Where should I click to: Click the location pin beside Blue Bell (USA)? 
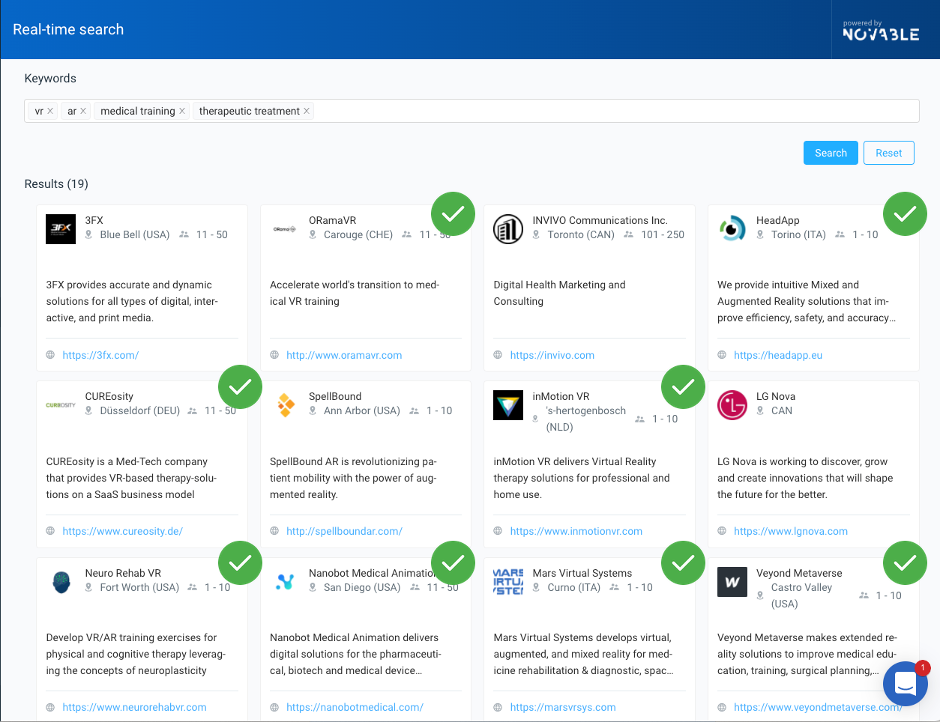89,235
